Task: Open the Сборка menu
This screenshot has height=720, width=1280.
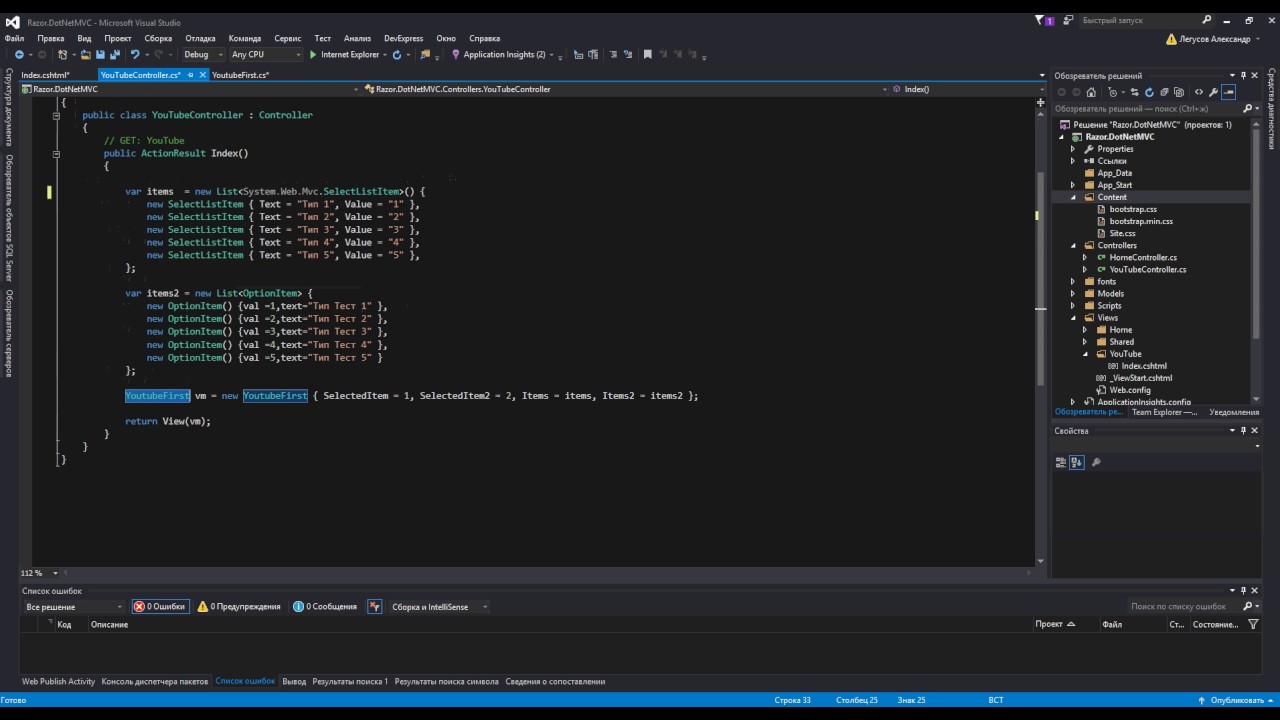Action: [x=158, y=38]
